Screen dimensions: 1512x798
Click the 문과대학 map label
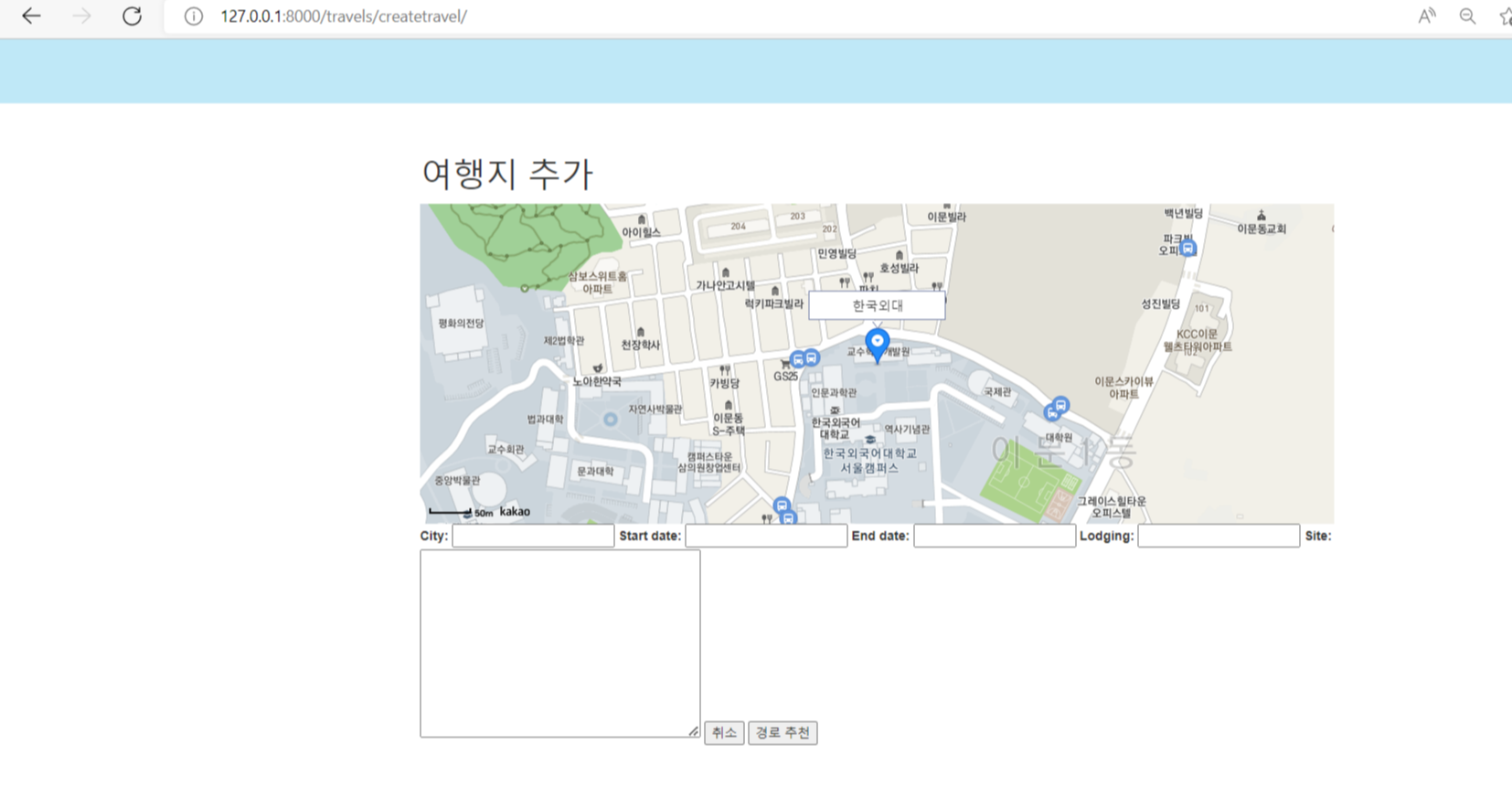(x=595, y=472)
